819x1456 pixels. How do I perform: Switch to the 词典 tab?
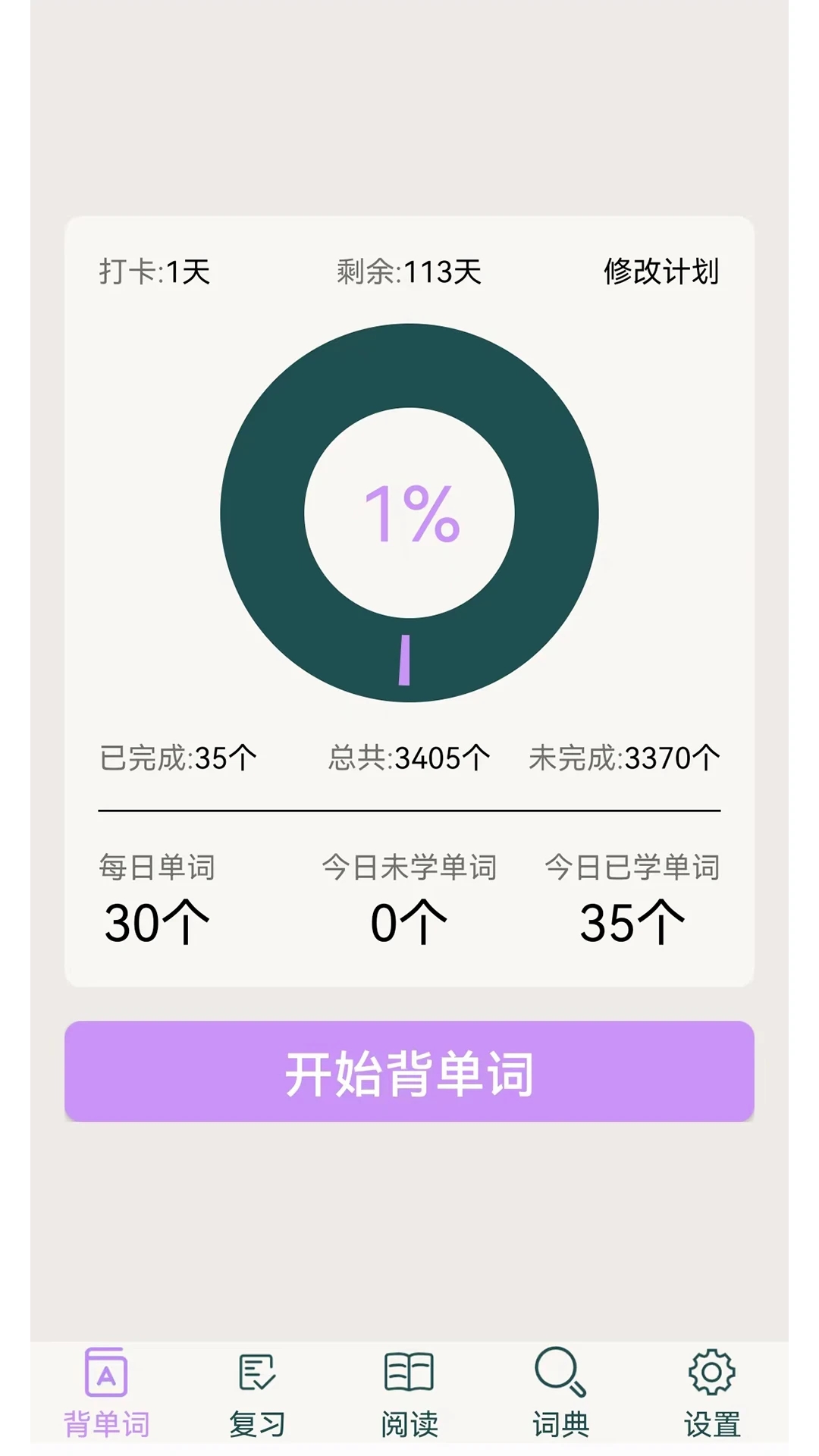(x=559, y=1399)
